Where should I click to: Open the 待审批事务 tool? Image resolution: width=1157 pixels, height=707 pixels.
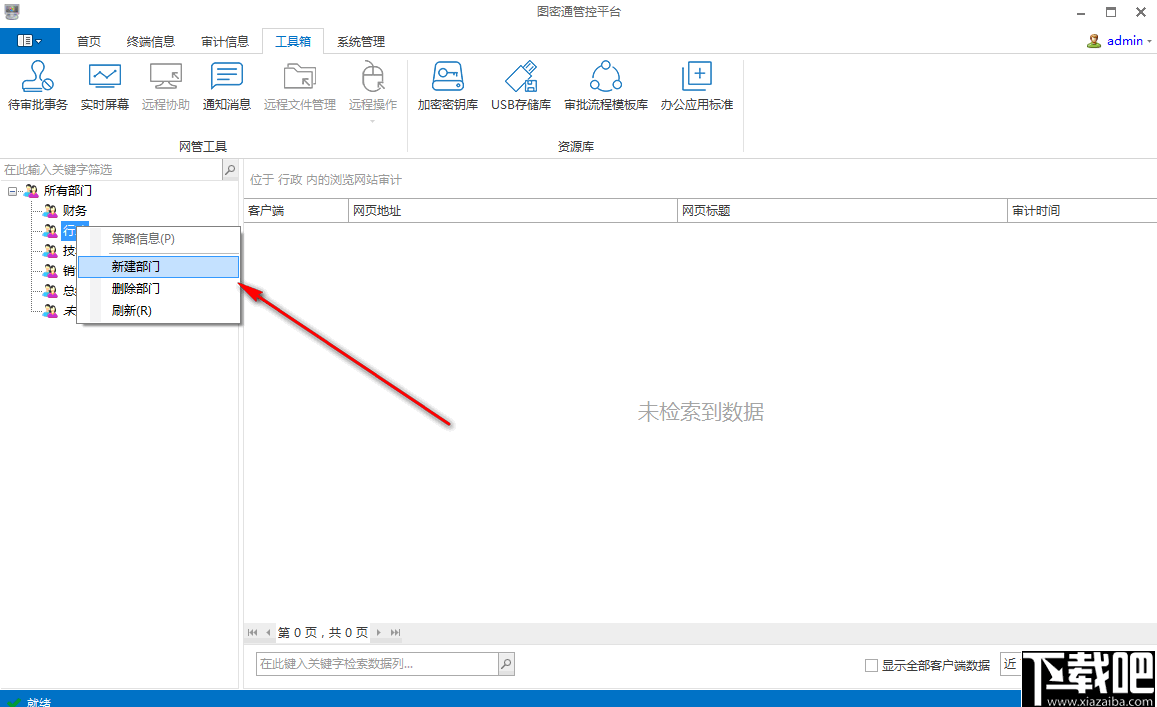(37, 88)
